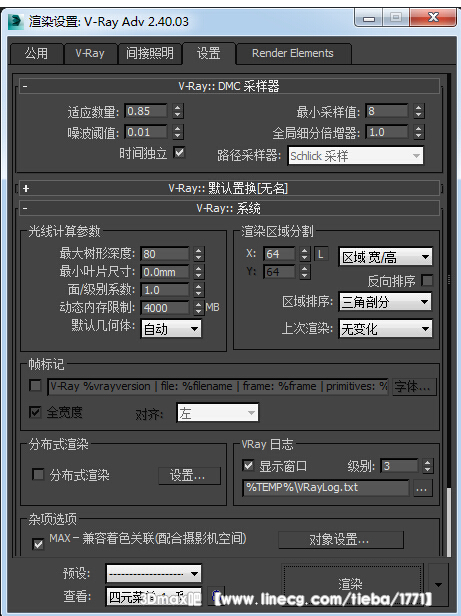Image resolution: width=461 pixels, height=616 pixels.
Task: Toggle the 全宽度 checkbox
Action: (x=35, y=412)
